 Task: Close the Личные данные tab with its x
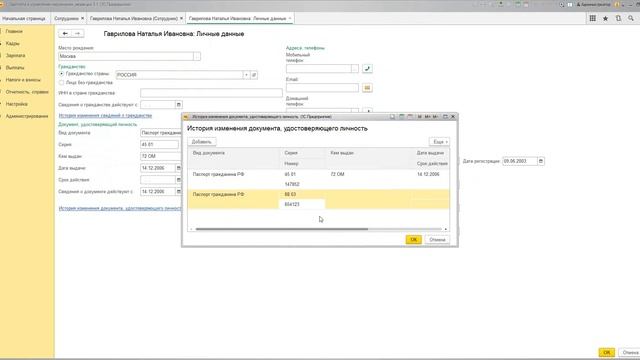(290, 18)
